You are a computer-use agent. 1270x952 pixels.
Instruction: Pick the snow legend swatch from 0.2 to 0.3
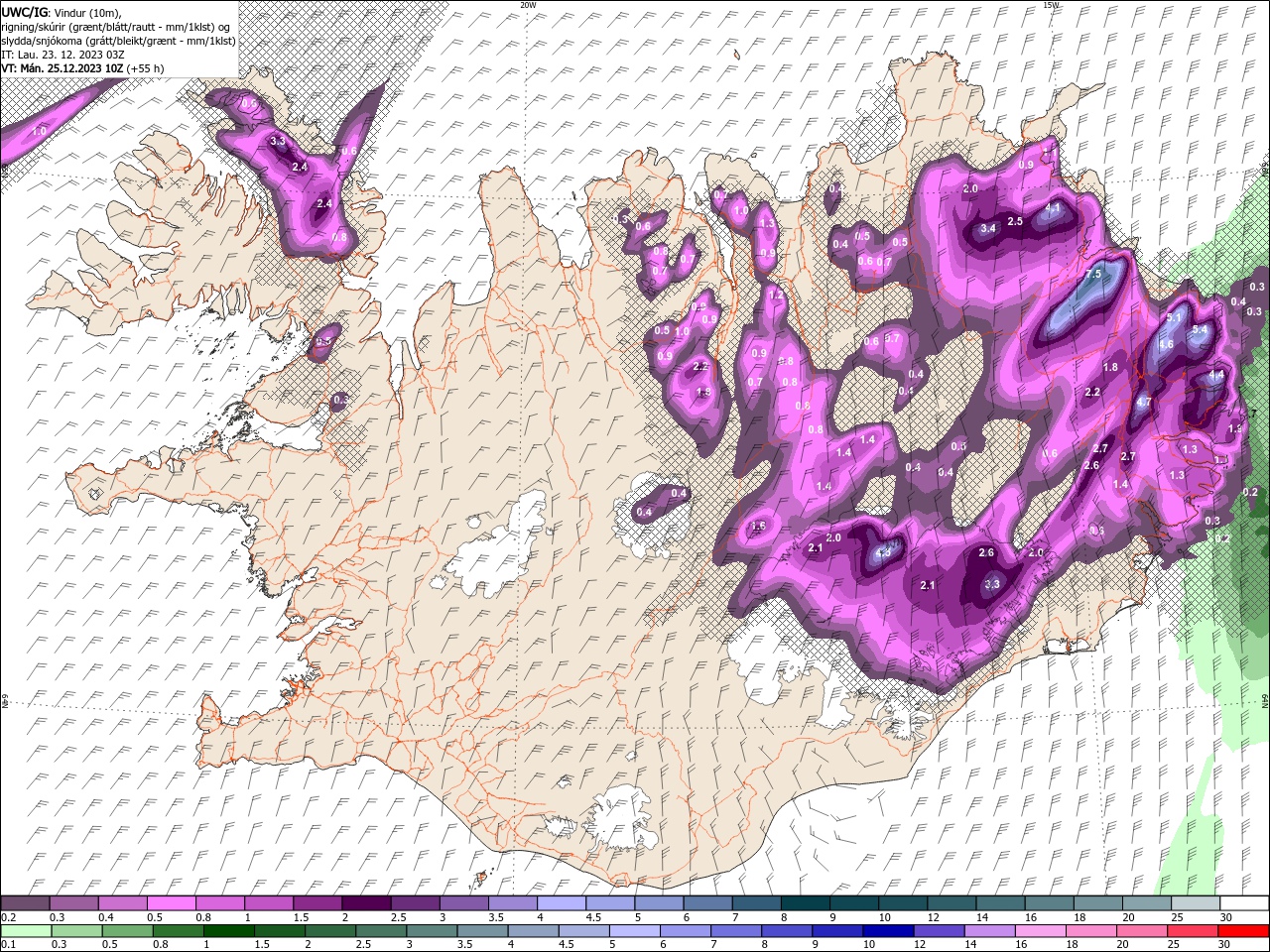(x=26, y=903)
